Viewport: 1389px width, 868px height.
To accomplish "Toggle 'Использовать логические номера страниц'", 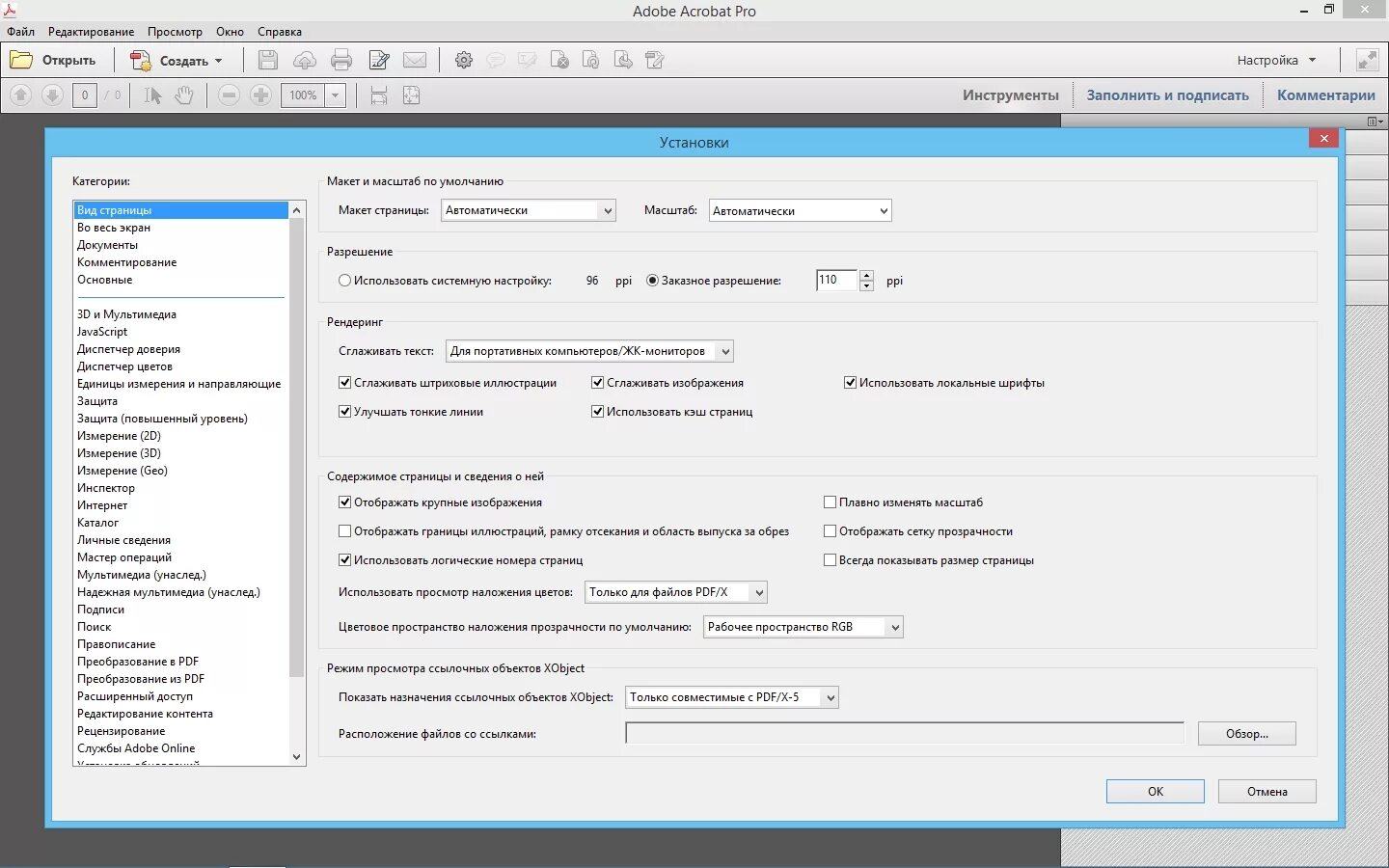I will click(x=344, y=560).
